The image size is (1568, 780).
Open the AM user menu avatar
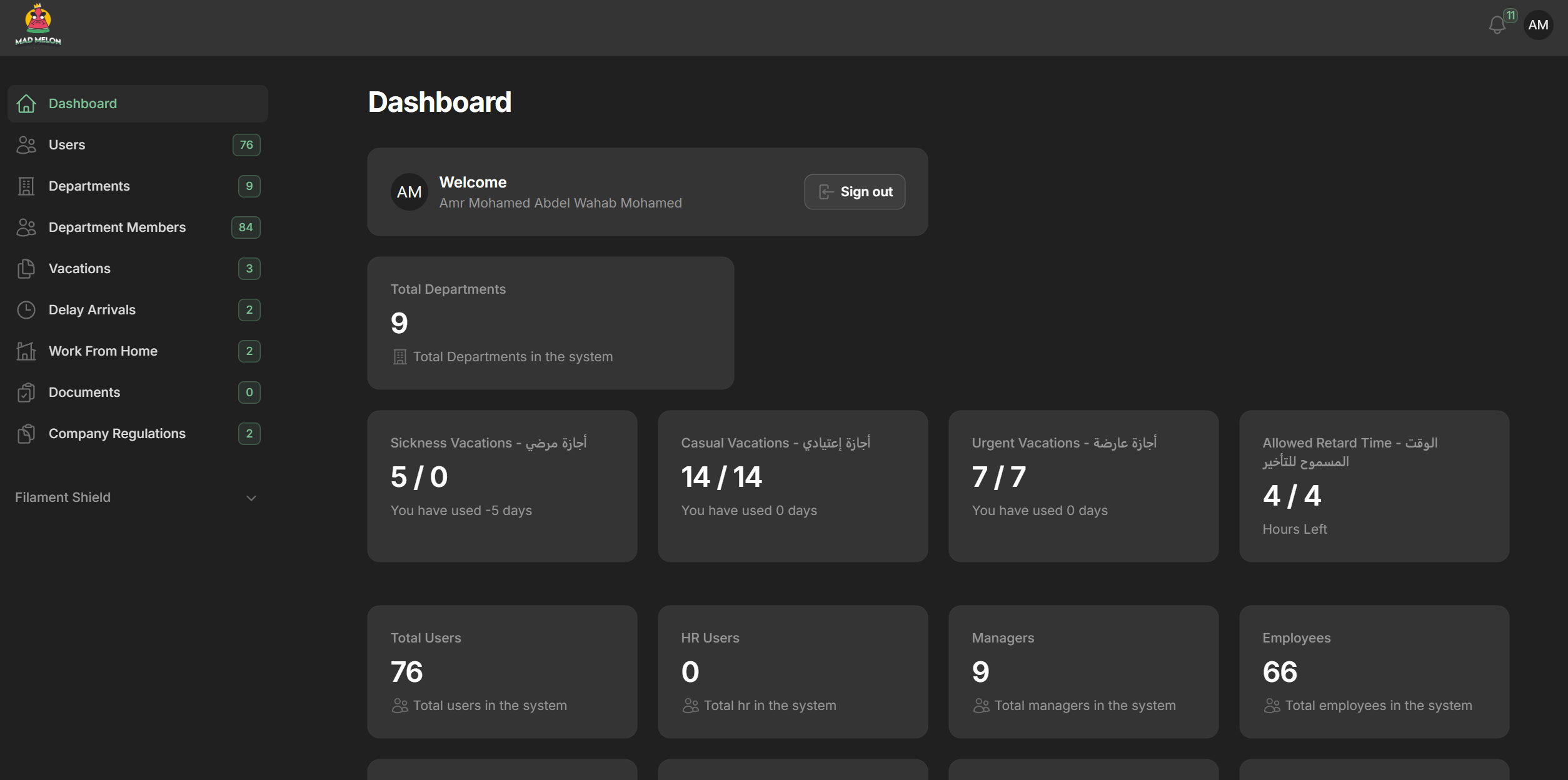[x=1538, y=25]
